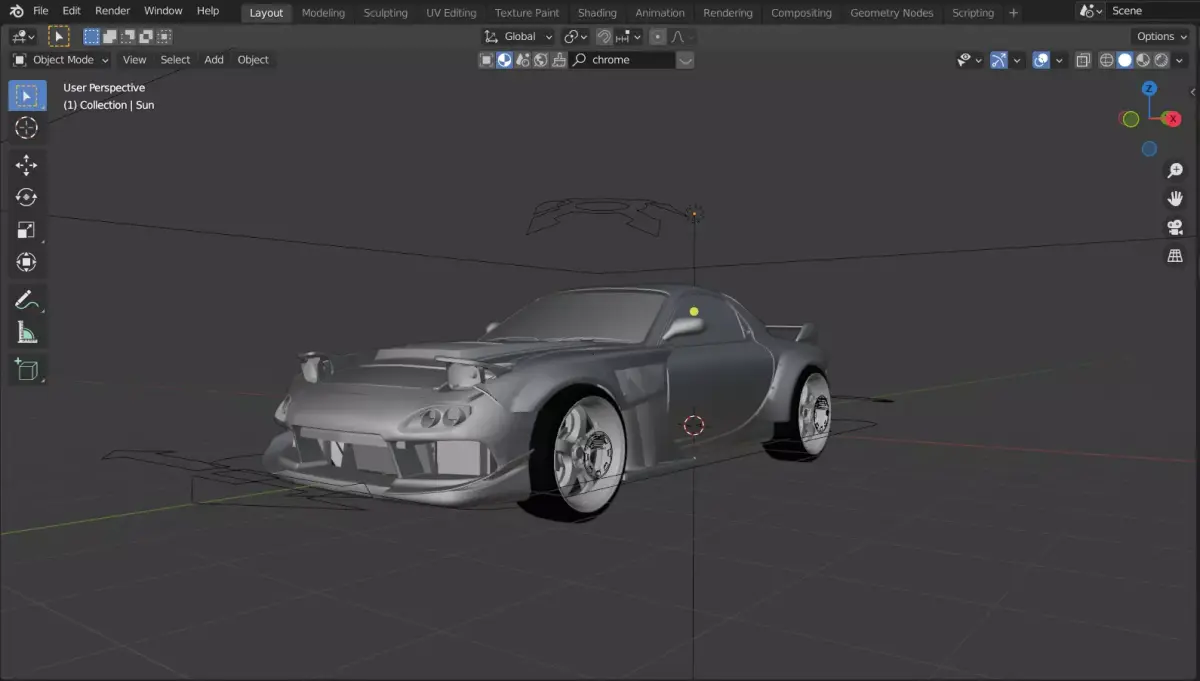Open the viewport View menu

[x=134, y=60]
